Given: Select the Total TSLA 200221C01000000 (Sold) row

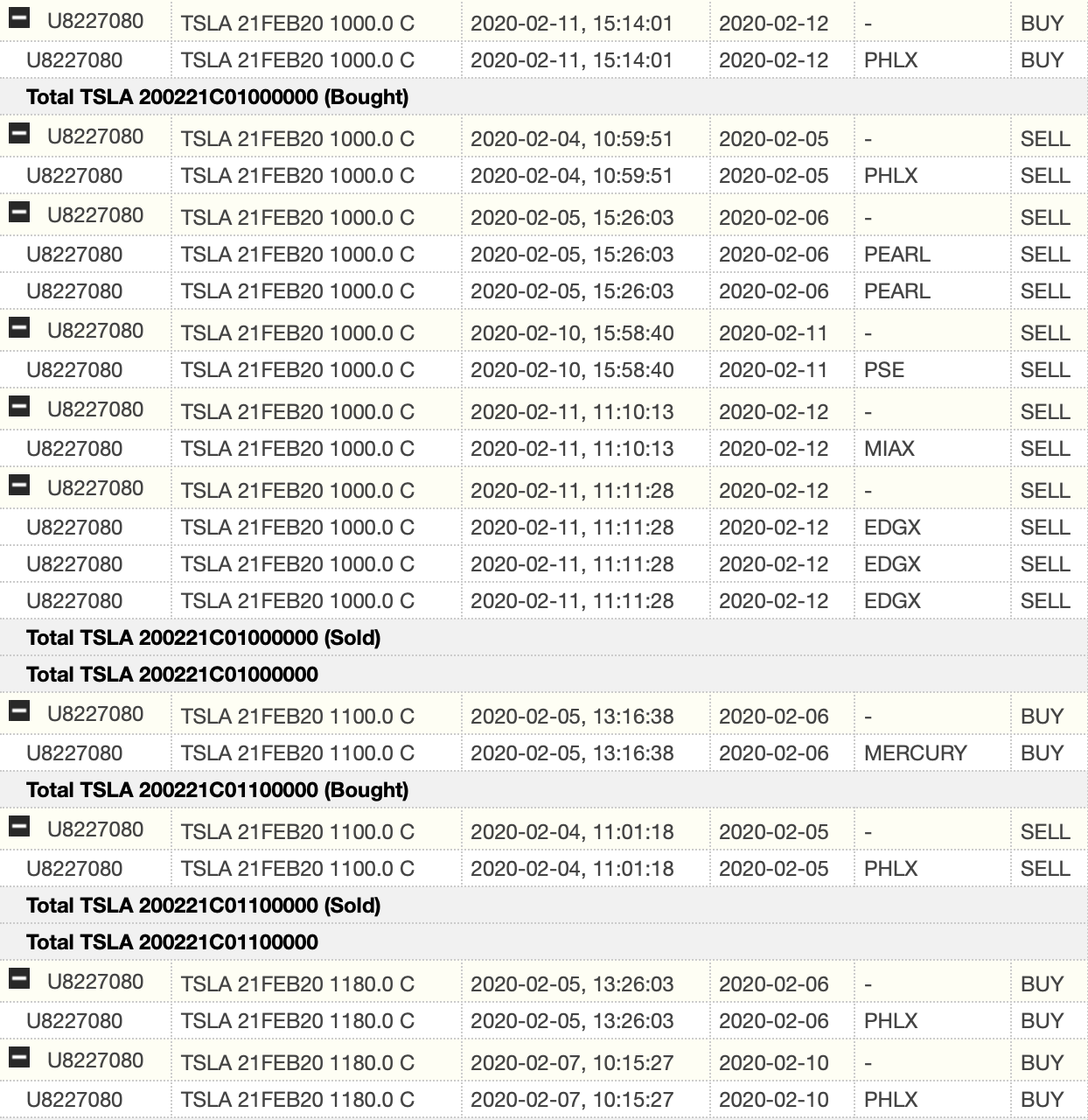Looking at the screenshot, I should pyautogui.click(x=203, y=638).
